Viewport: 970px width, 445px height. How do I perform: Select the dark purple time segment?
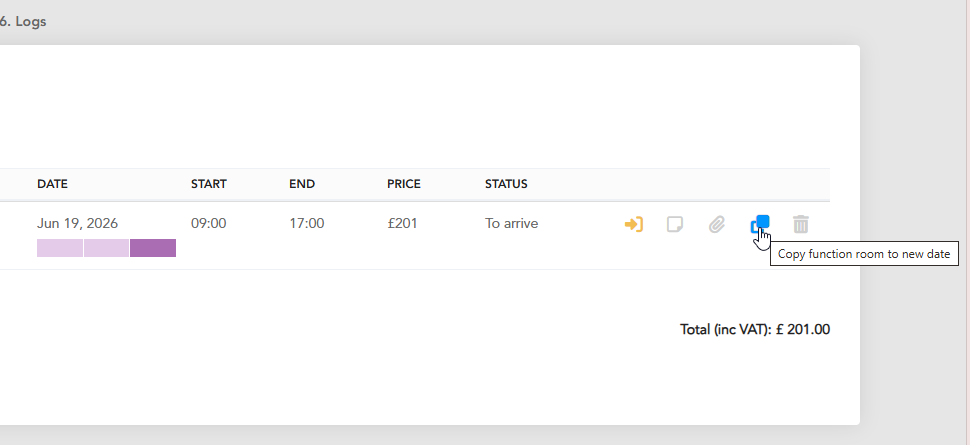point(153,248)
